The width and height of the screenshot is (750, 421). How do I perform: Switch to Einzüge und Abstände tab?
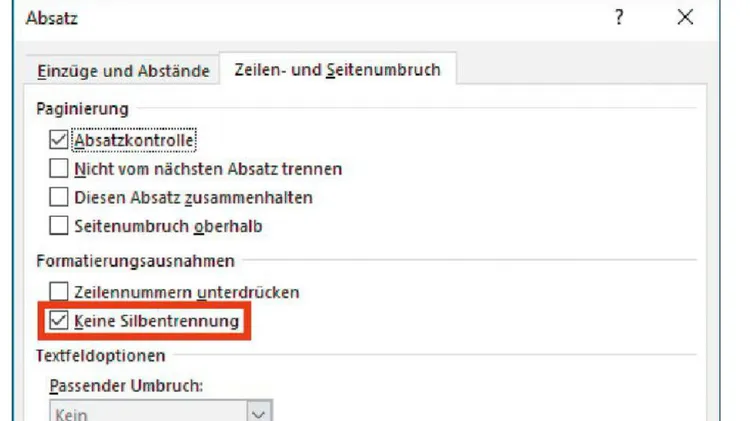123,71
